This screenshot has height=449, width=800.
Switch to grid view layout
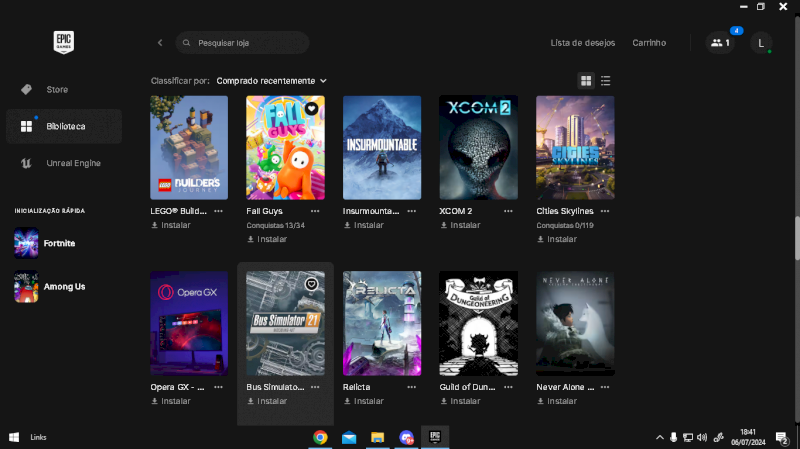click(x=586, y=80)
